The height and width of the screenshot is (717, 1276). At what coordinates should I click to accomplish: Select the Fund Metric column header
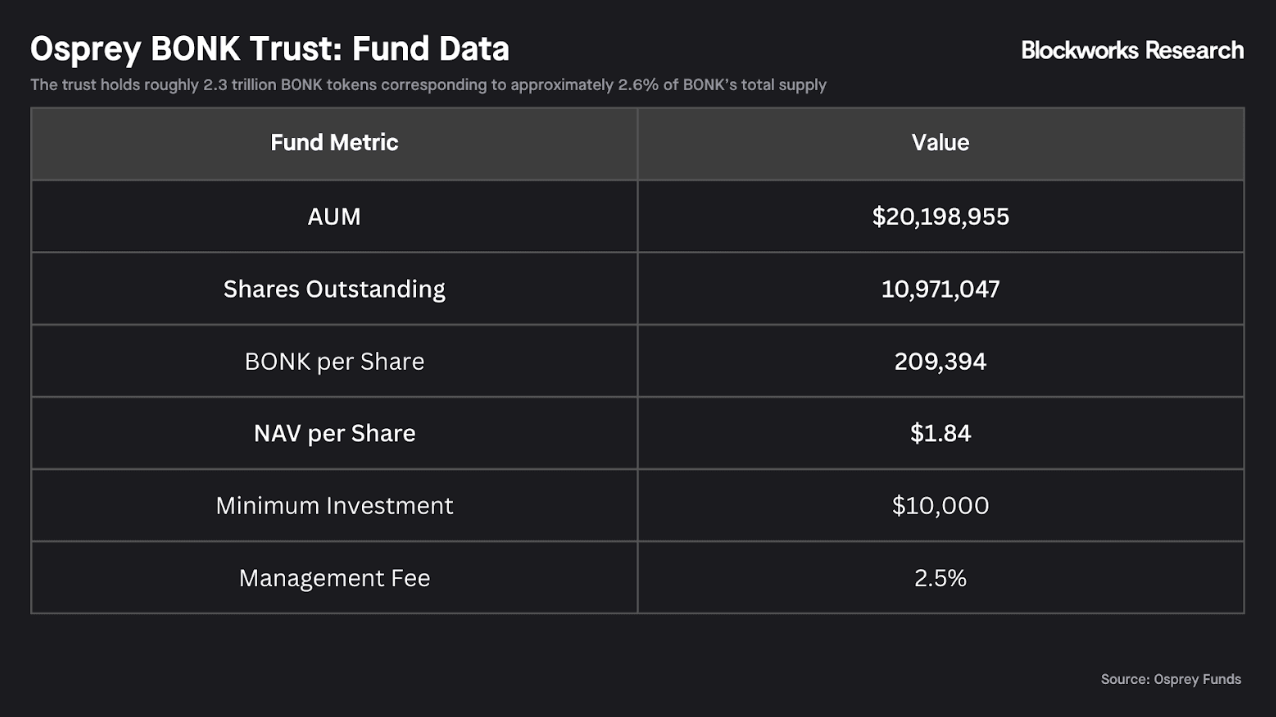pos(334,143)
